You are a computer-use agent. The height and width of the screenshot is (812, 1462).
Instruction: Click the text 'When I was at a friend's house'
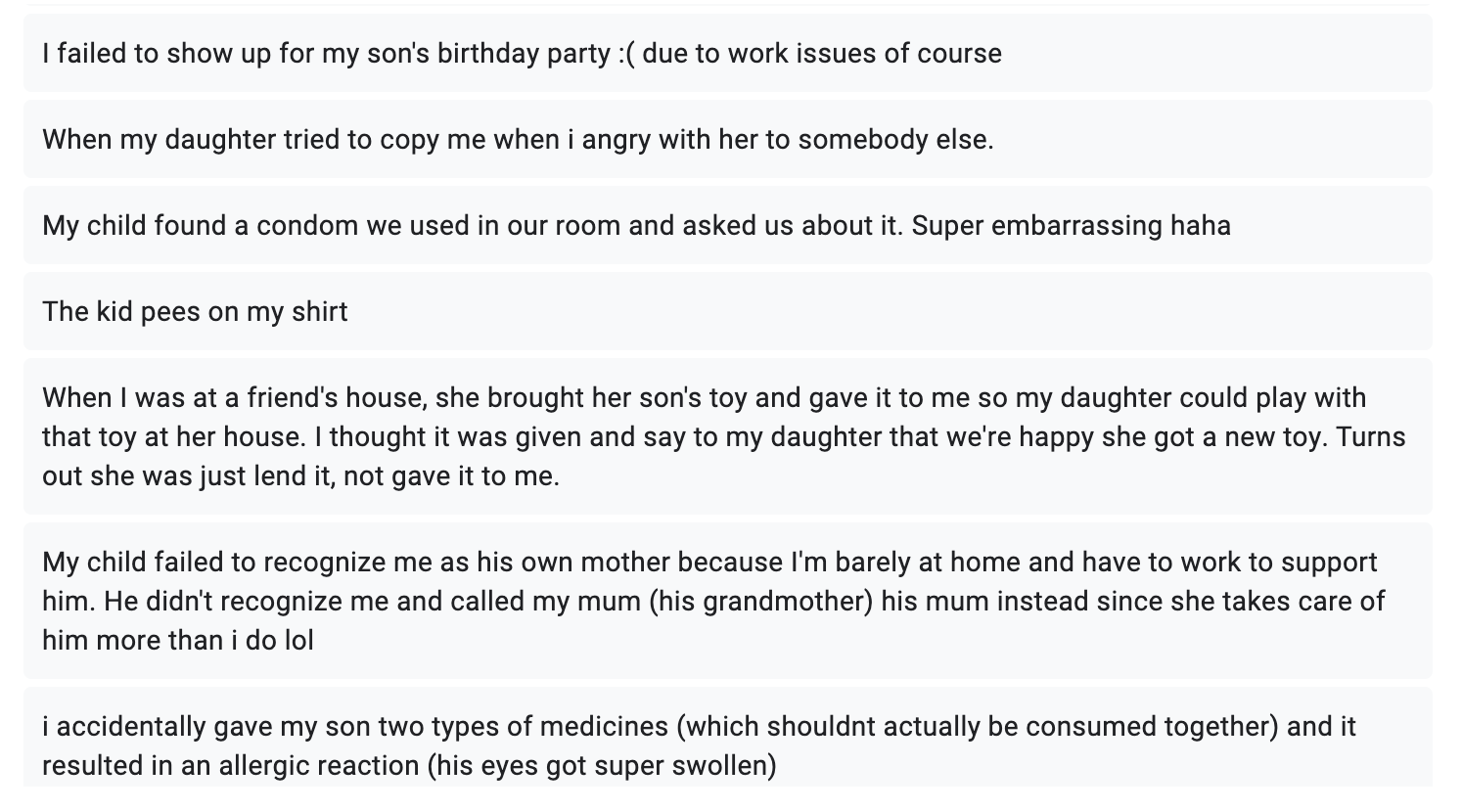click(x=232, y=398)
